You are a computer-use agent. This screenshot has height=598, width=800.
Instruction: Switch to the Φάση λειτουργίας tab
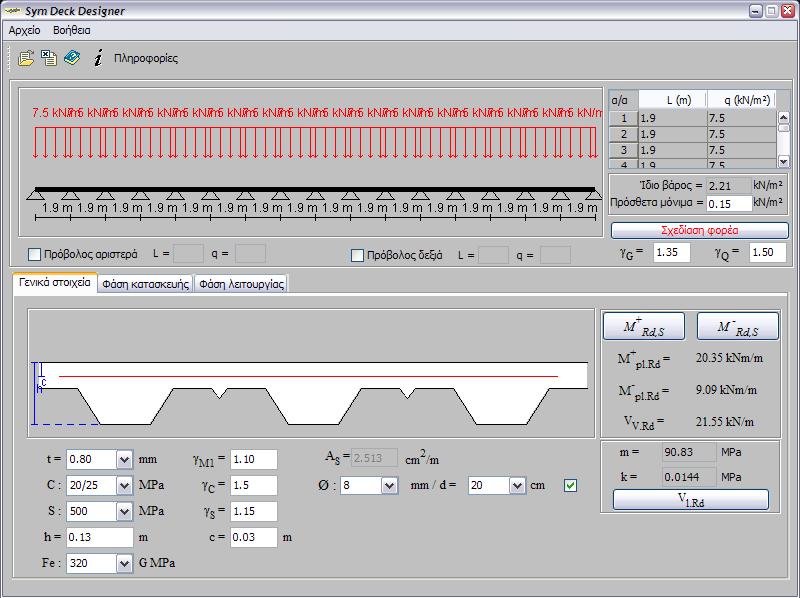point(241,284)
